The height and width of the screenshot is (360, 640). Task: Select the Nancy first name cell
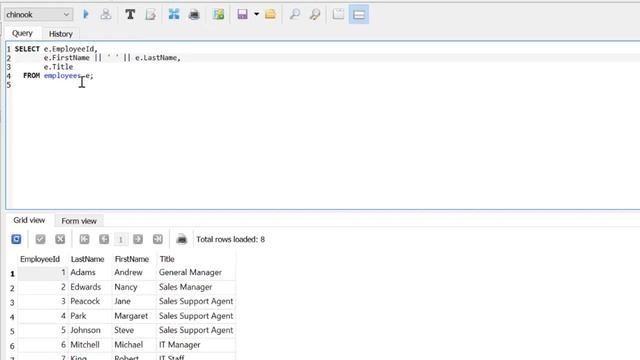click(x=134, y=287)
